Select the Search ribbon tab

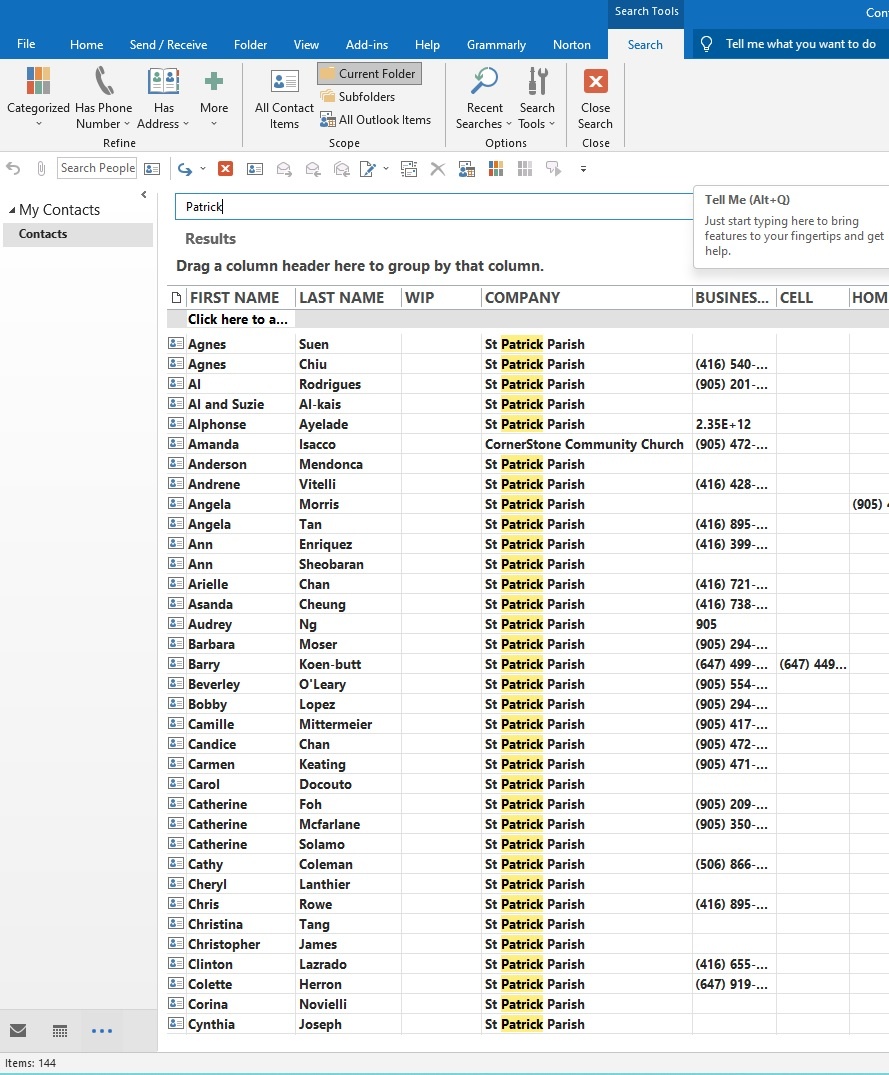645,45
